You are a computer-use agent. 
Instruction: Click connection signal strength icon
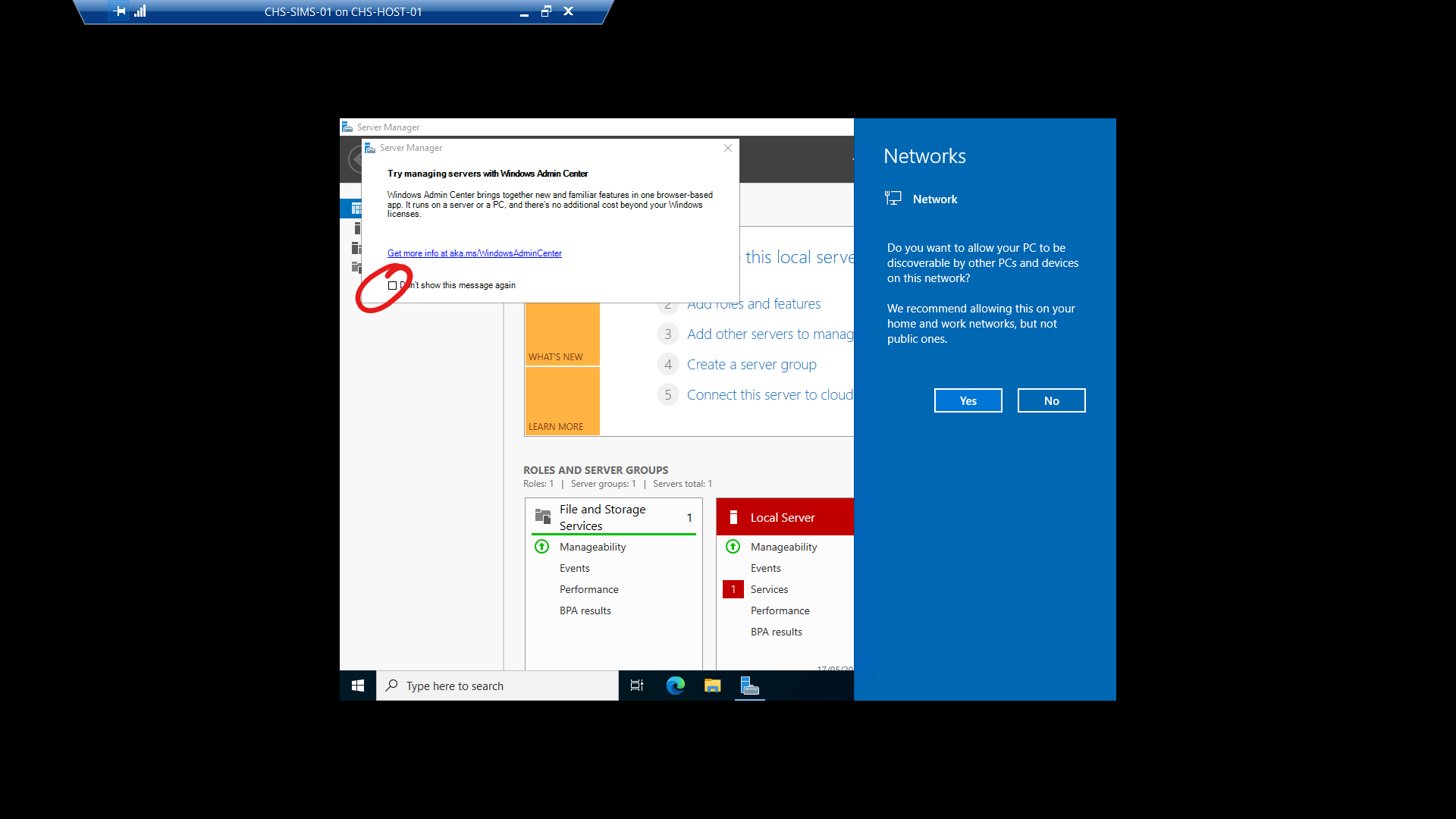click(x=140, y=11)
